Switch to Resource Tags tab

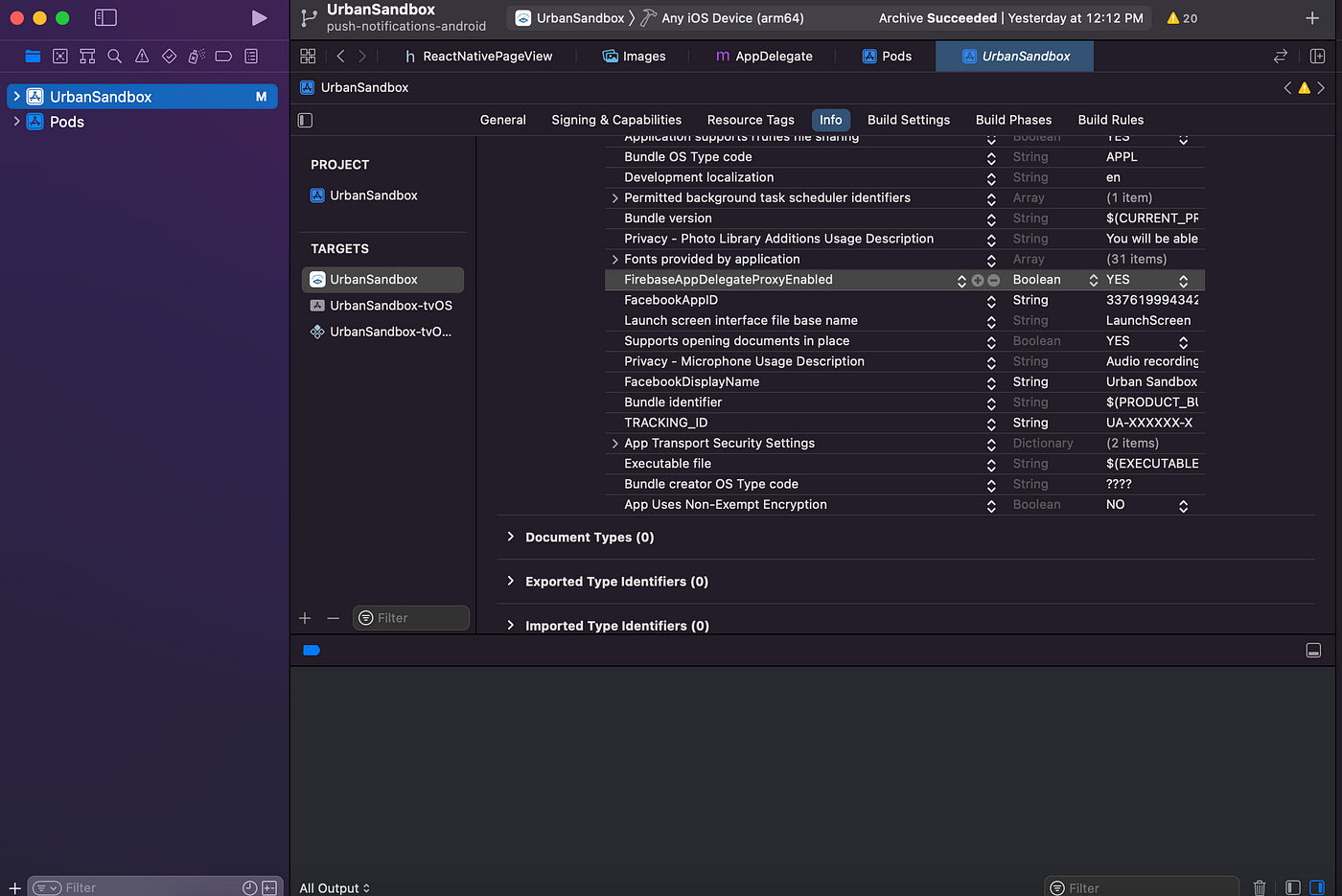pyautogui.click(x=751, y=120)
